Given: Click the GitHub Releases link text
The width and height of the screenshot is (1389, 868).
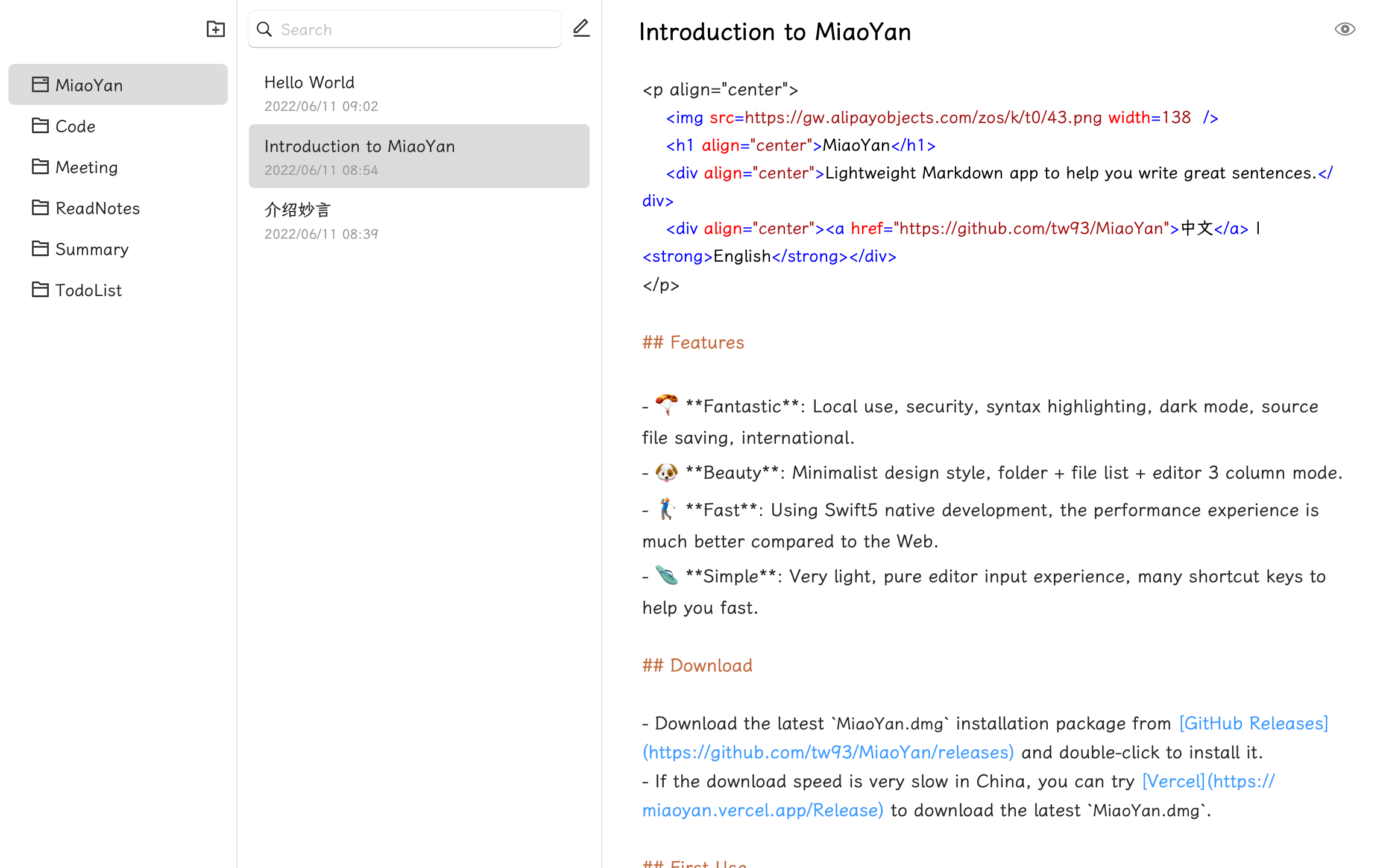Looking at the screenshot, I should [x=1254, y=723].
